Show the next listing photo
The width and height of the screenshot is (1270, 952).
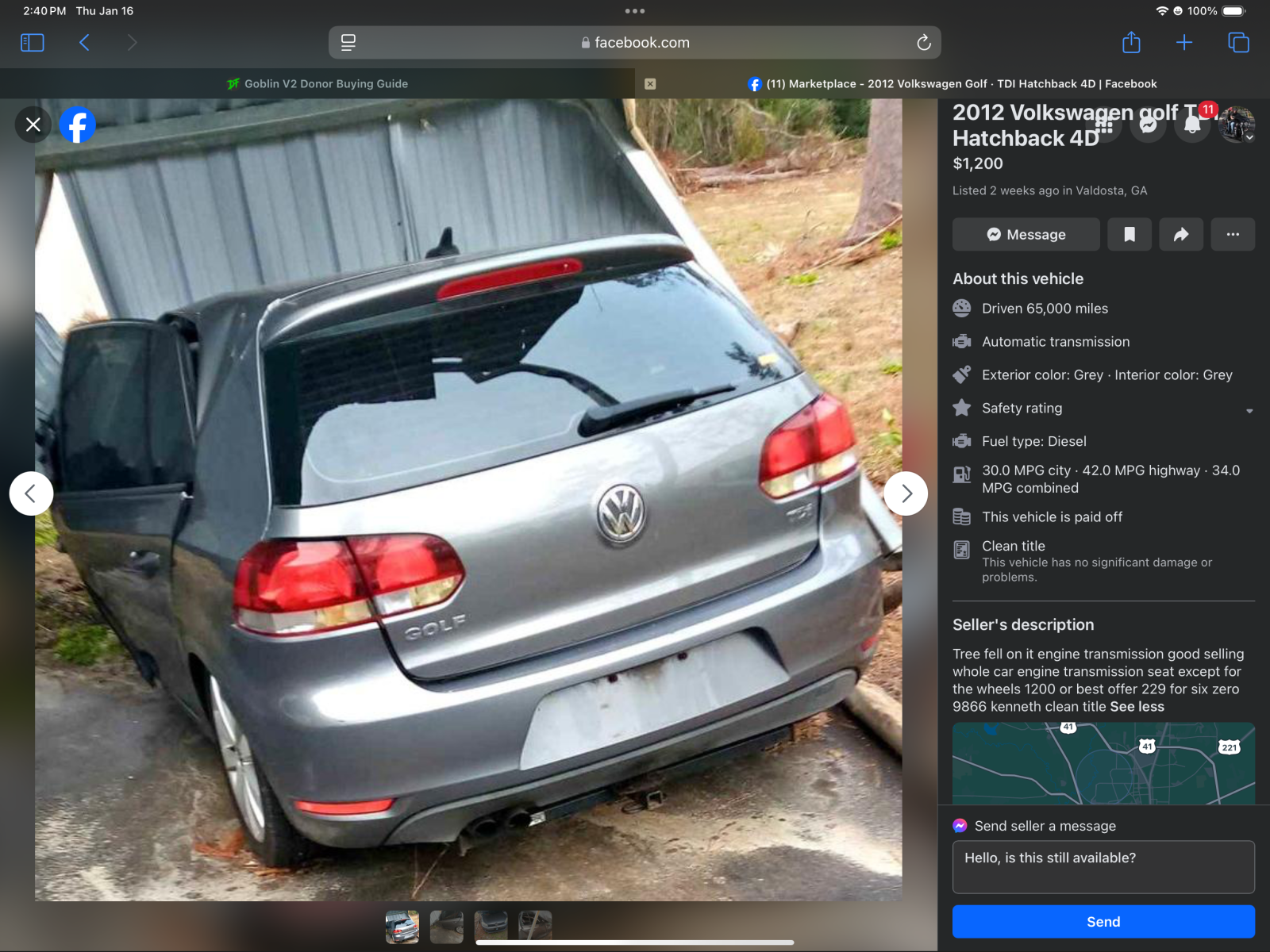[x=906, y=493]
